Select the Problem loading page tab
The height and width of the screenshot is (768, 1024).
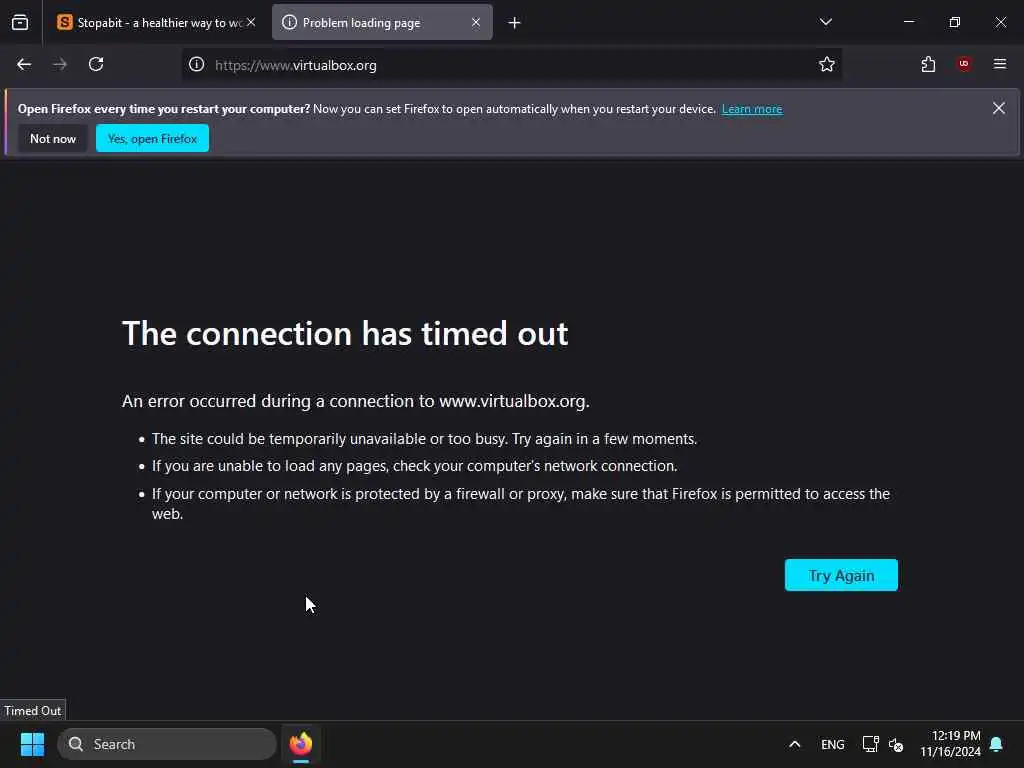[382, 22]
